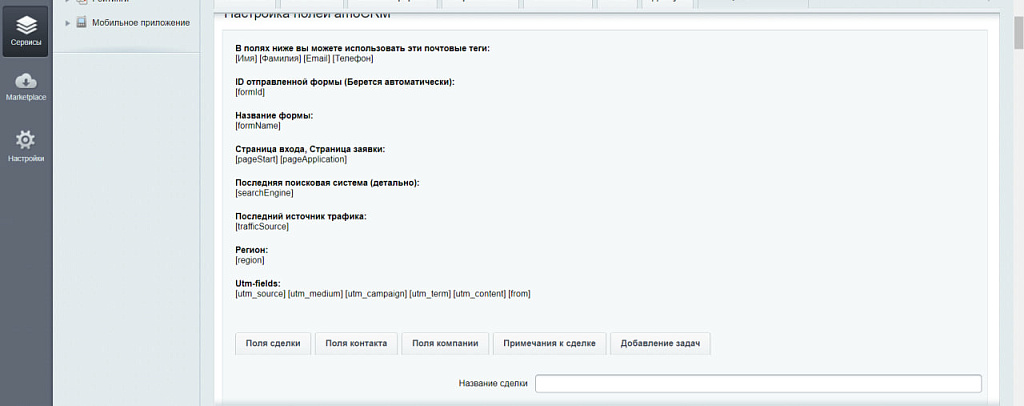Click the [searchEngine] tag text
The image size is (1024, 406).
pyautogui.click(x=264, y=193)
